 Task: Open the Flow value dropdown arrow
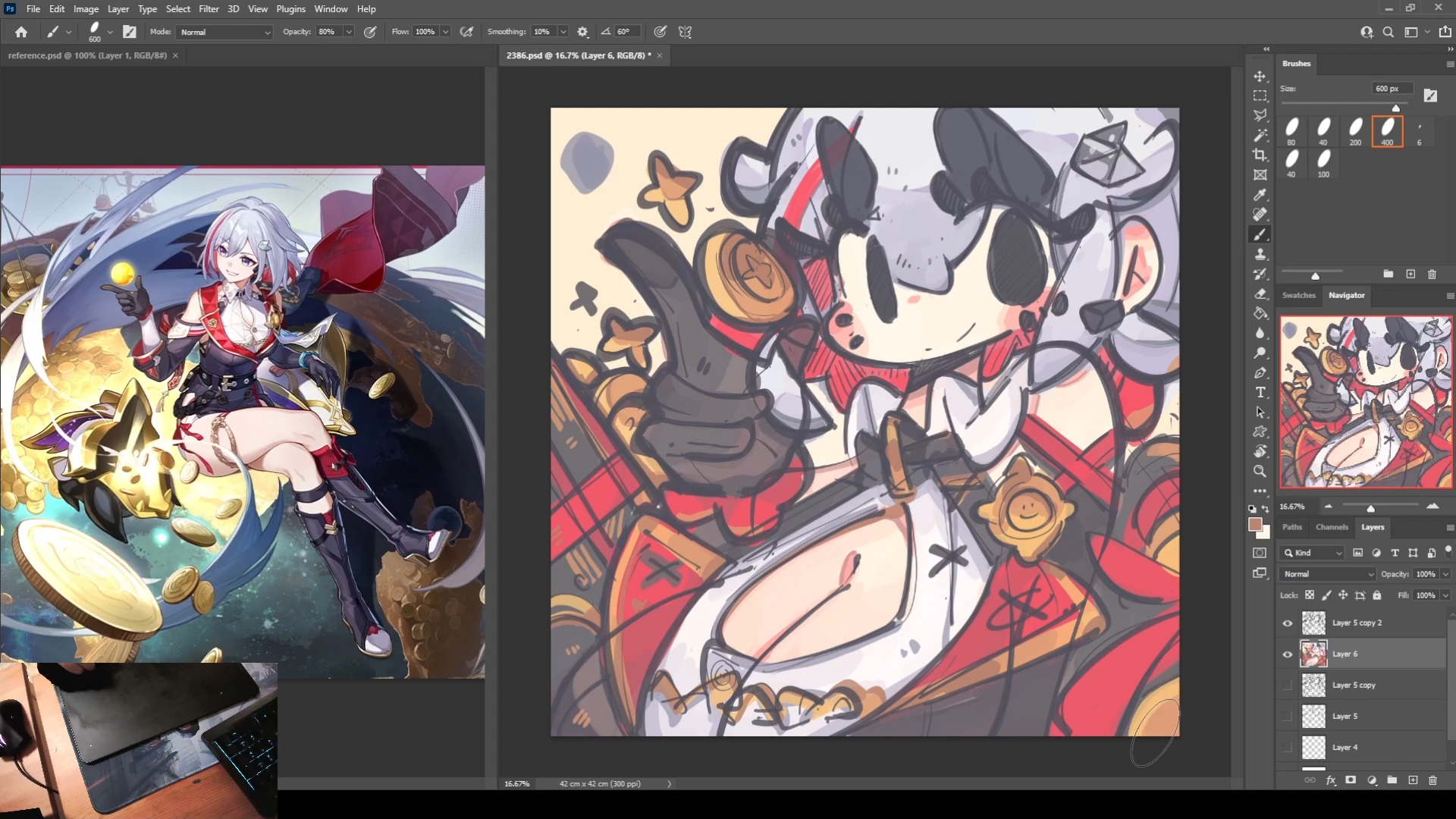[446, 32]
